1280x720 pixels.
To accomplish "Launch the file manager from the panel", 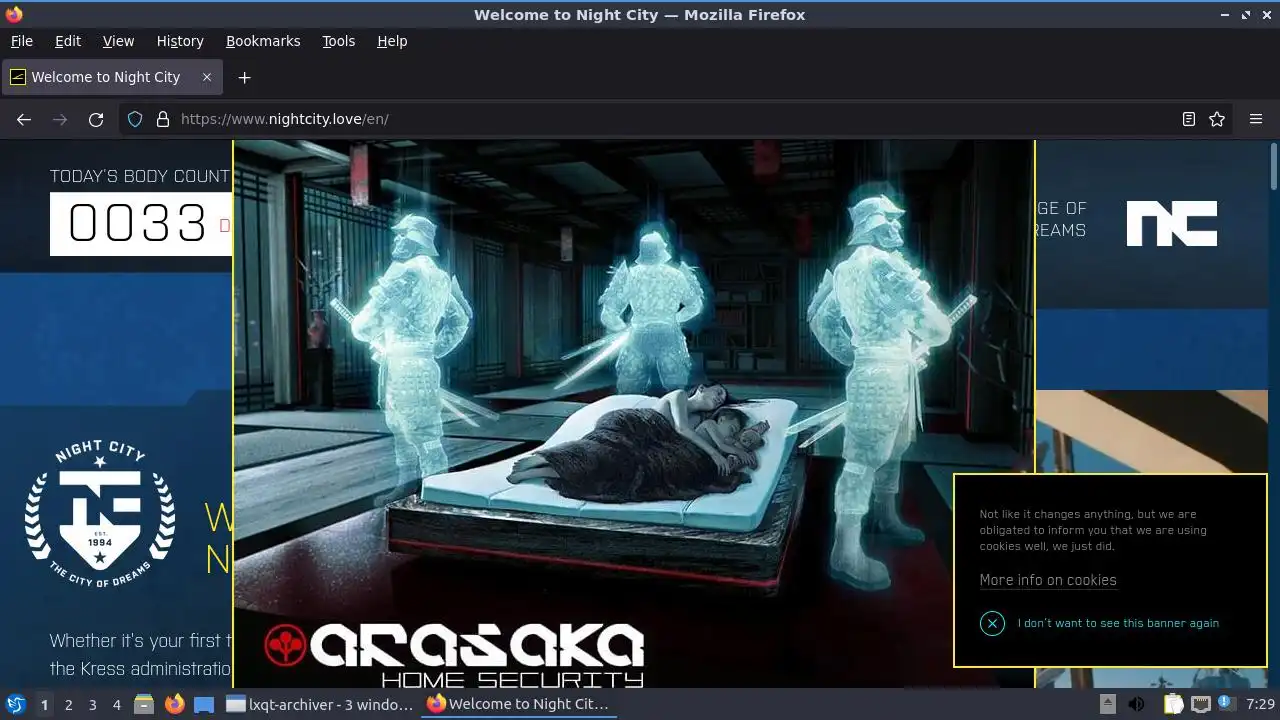I will [144, 704].
